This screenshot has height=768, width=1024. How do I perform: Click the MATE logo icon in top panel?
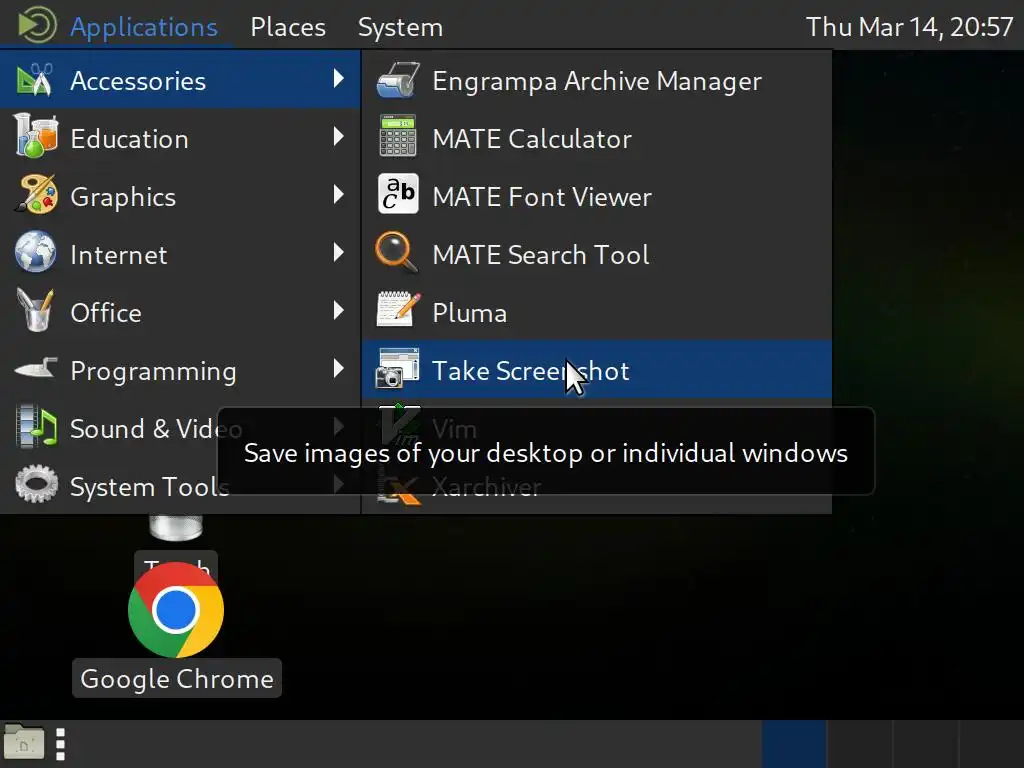pyautogui.click(x=37, y=25)
